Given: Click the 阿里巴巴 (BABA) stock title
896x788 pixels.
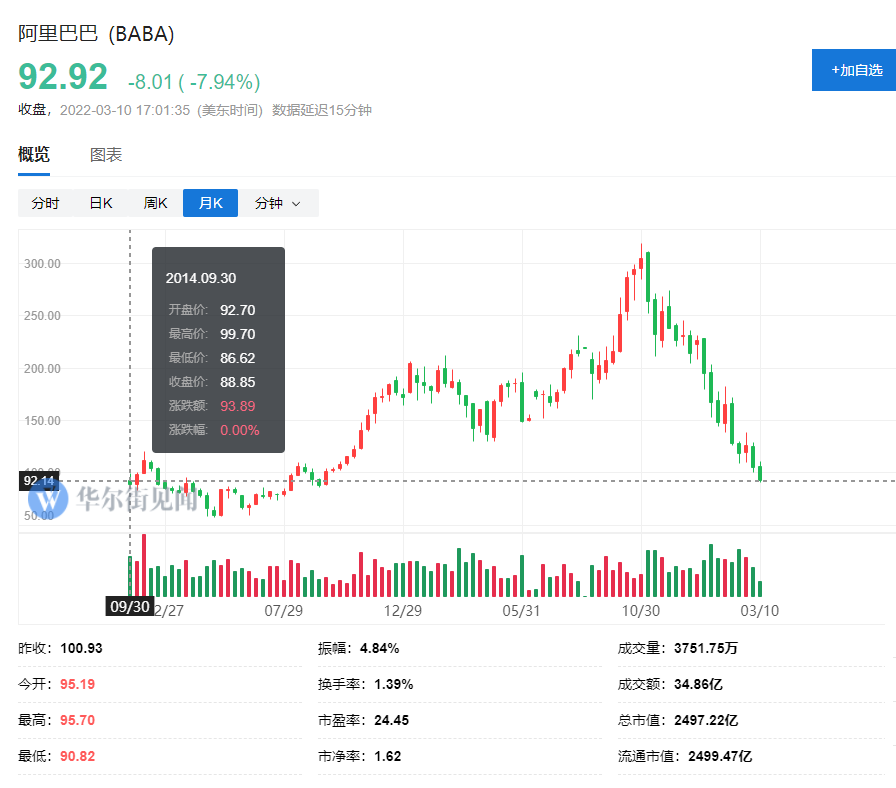Looking at the screenshot, I should click(x=96, y=34).
